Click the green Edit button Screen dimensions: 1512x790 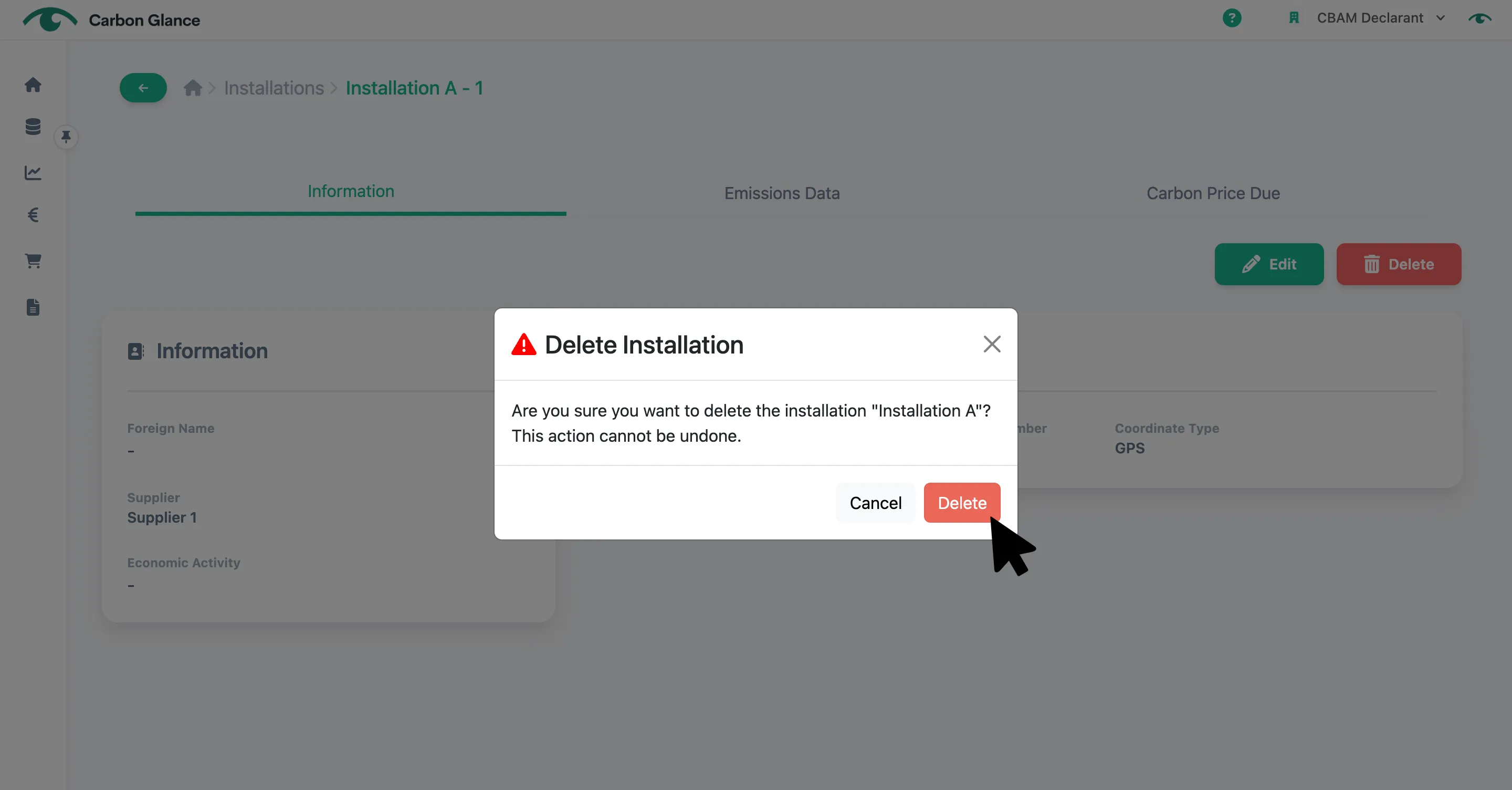click(x=1269, y=264)
